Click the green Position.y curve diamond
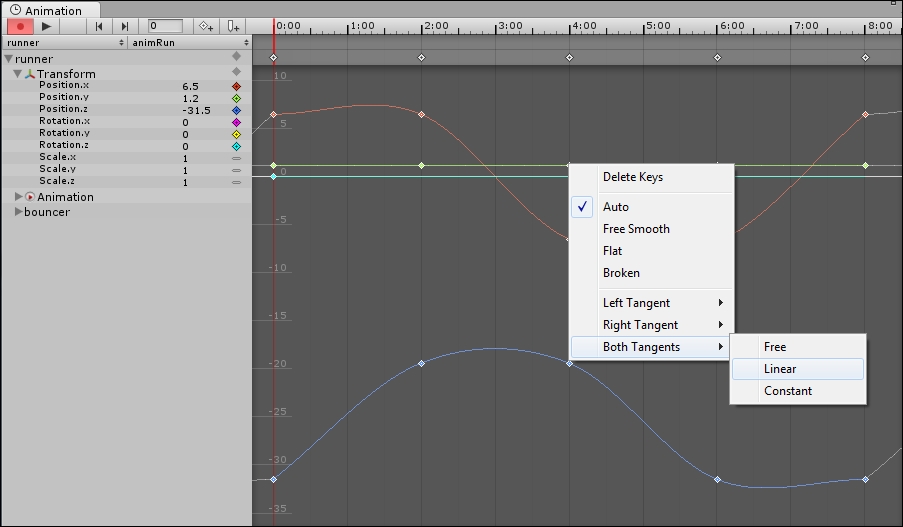903x527 pixels. coord(236,98)
